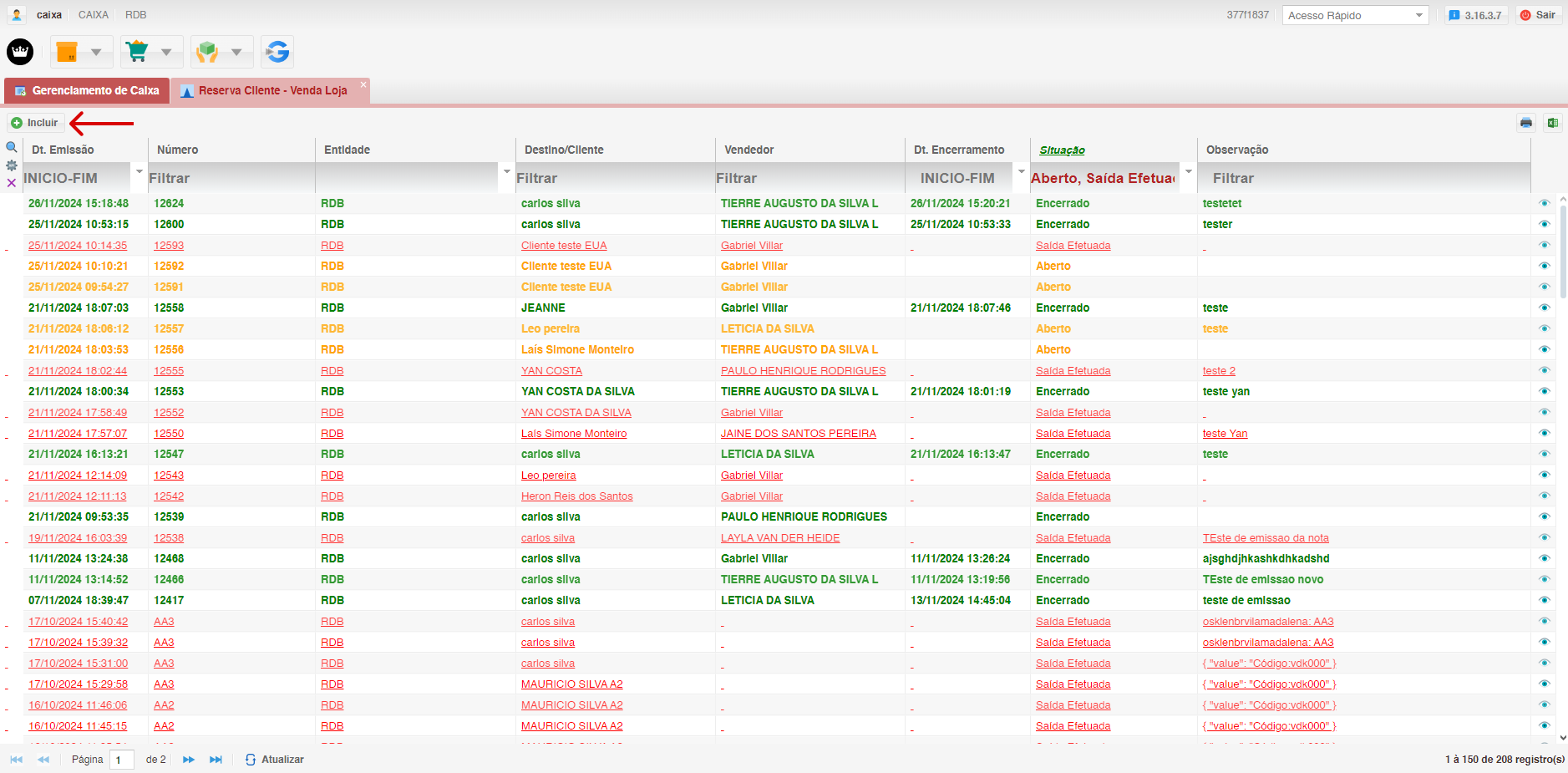1568x773 pixels.
Task: Click the Incluir button
Action: click(35, 123)
